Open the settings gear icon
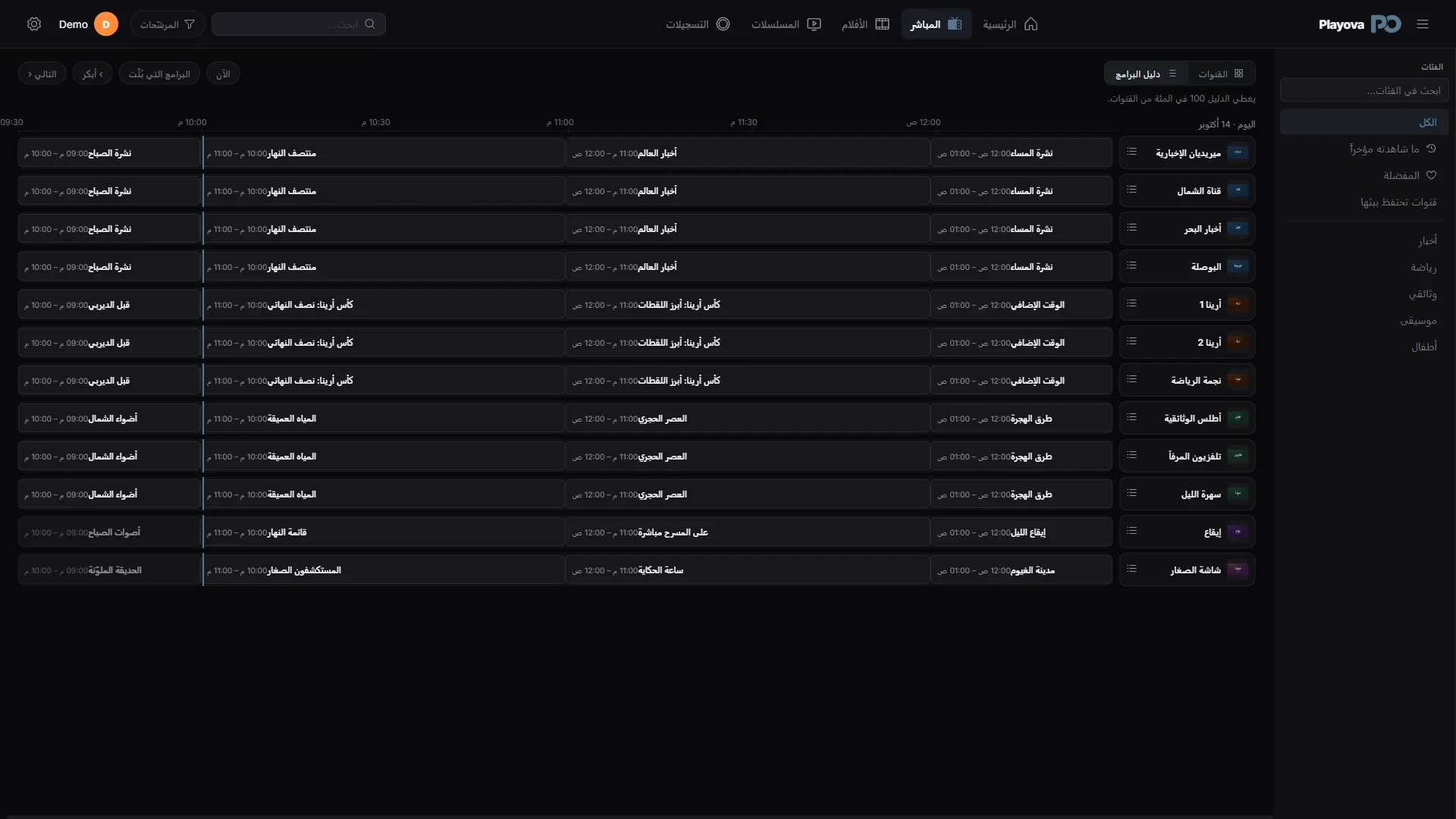1456x819 pixels. coord(34,24)
